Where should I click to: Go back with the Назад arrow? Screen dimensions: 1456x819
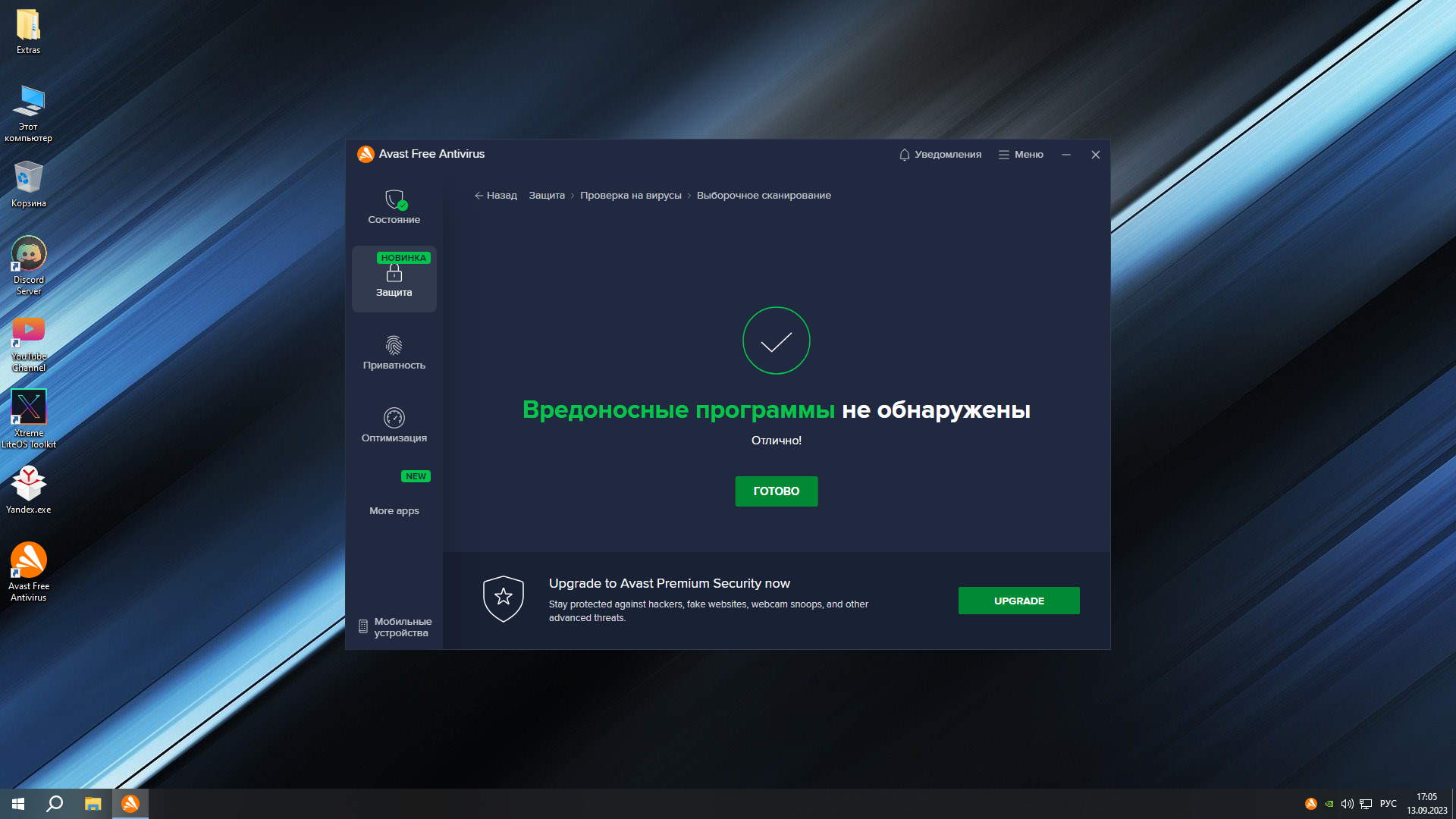point(495,196)
